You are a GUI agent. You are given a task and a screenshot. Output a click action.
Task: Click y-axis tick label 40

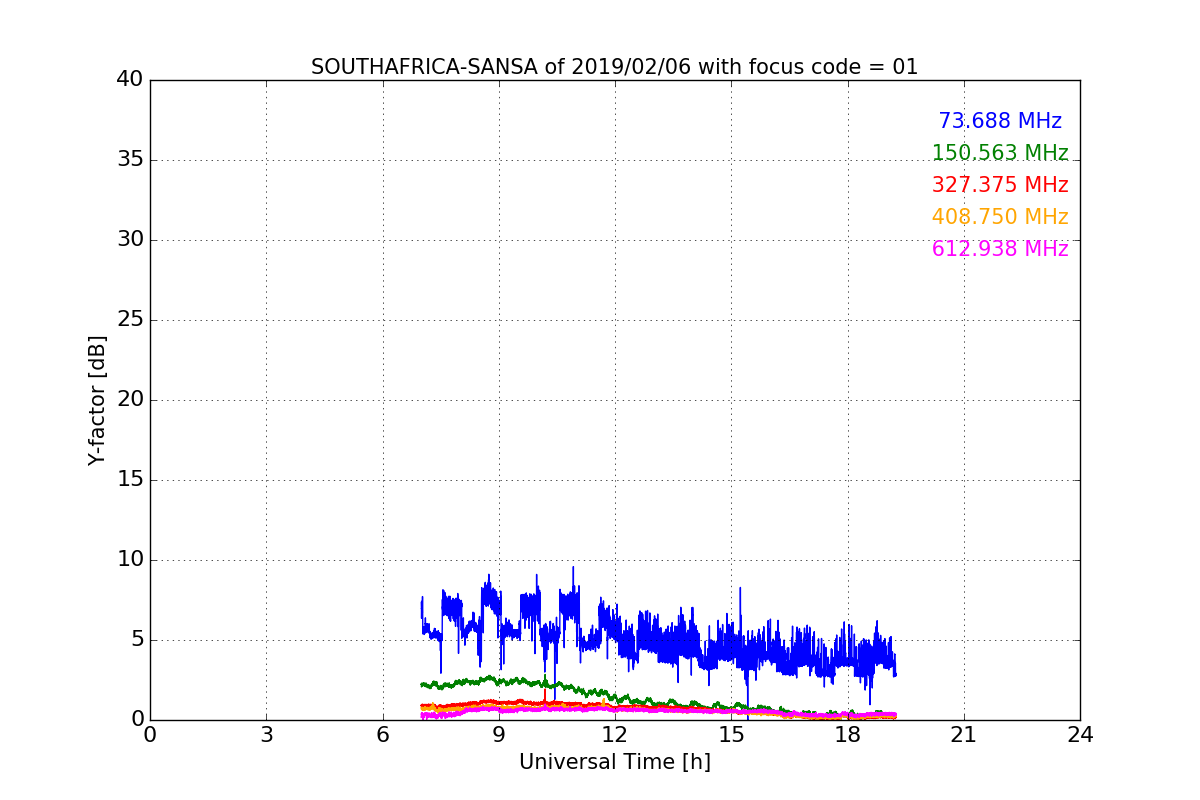(130, 80)
